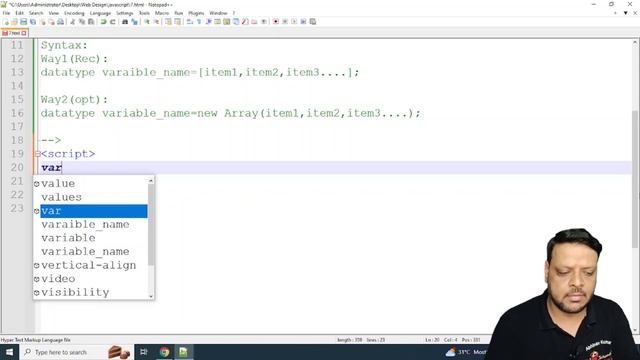
Task: Toggle the Function List panel icon
Action: 245,22
